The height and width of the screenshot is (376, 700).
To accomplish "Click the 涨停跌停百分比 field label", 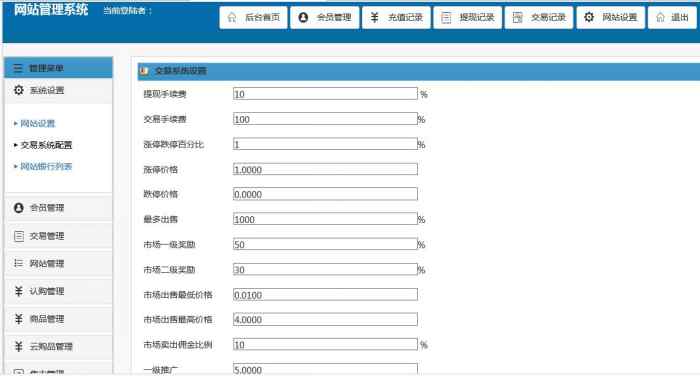I will click(173, 144).
